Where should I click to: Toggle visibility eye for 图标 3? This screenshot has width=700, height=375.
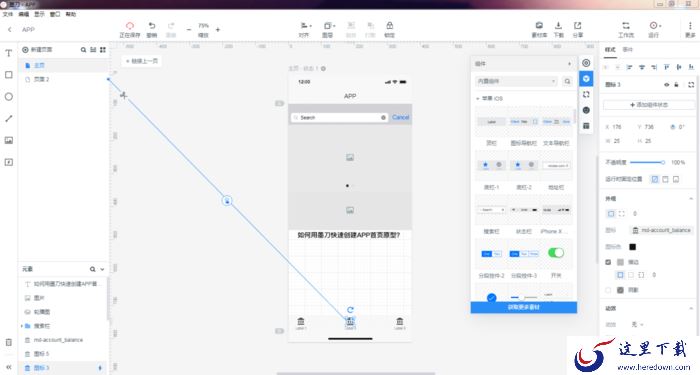[x=667, y=84]
